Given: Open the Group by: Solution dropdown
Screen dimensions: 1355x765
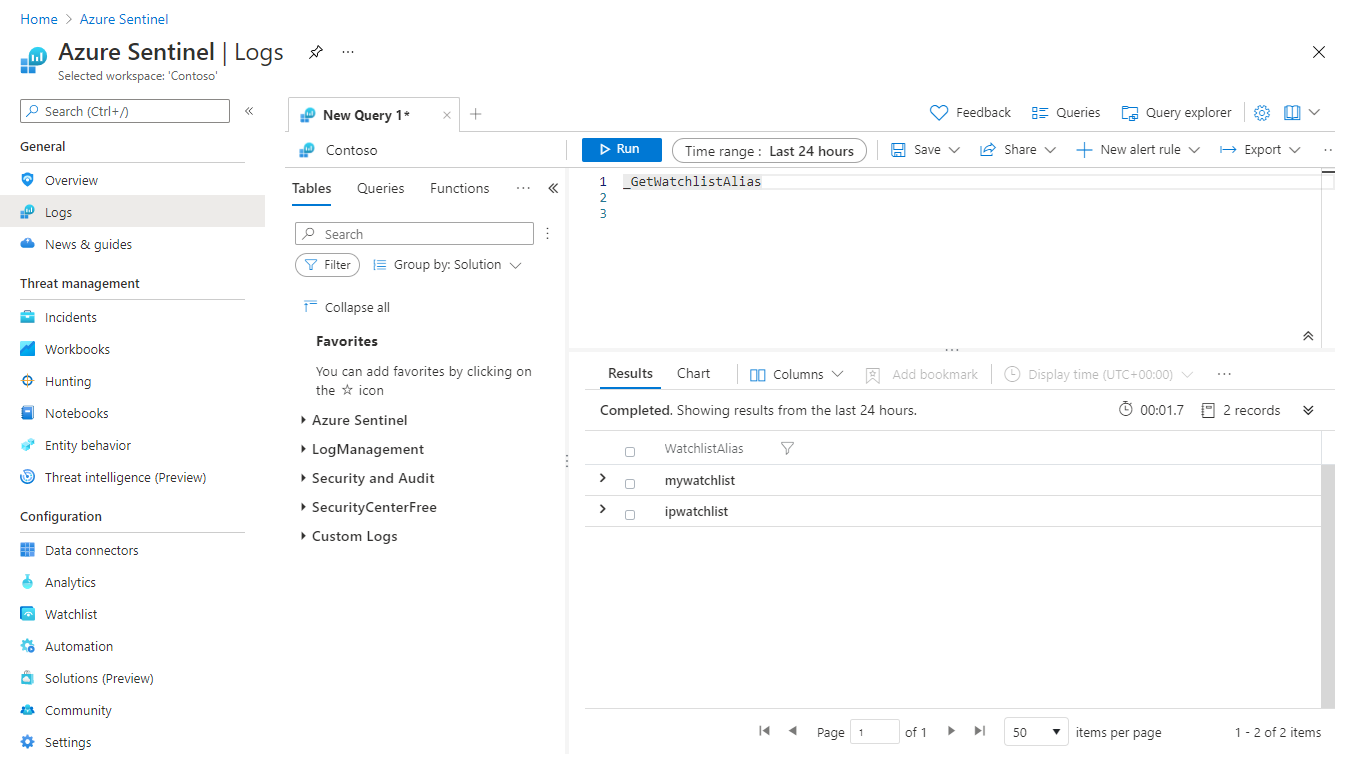Looking at the screenshot, I should pos(447,265).
